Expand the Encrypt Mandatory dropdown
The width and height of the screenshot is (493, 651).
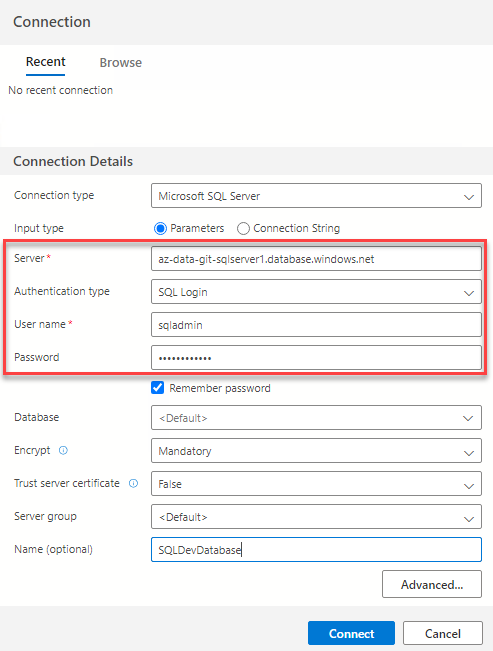[x=316, y=450]
